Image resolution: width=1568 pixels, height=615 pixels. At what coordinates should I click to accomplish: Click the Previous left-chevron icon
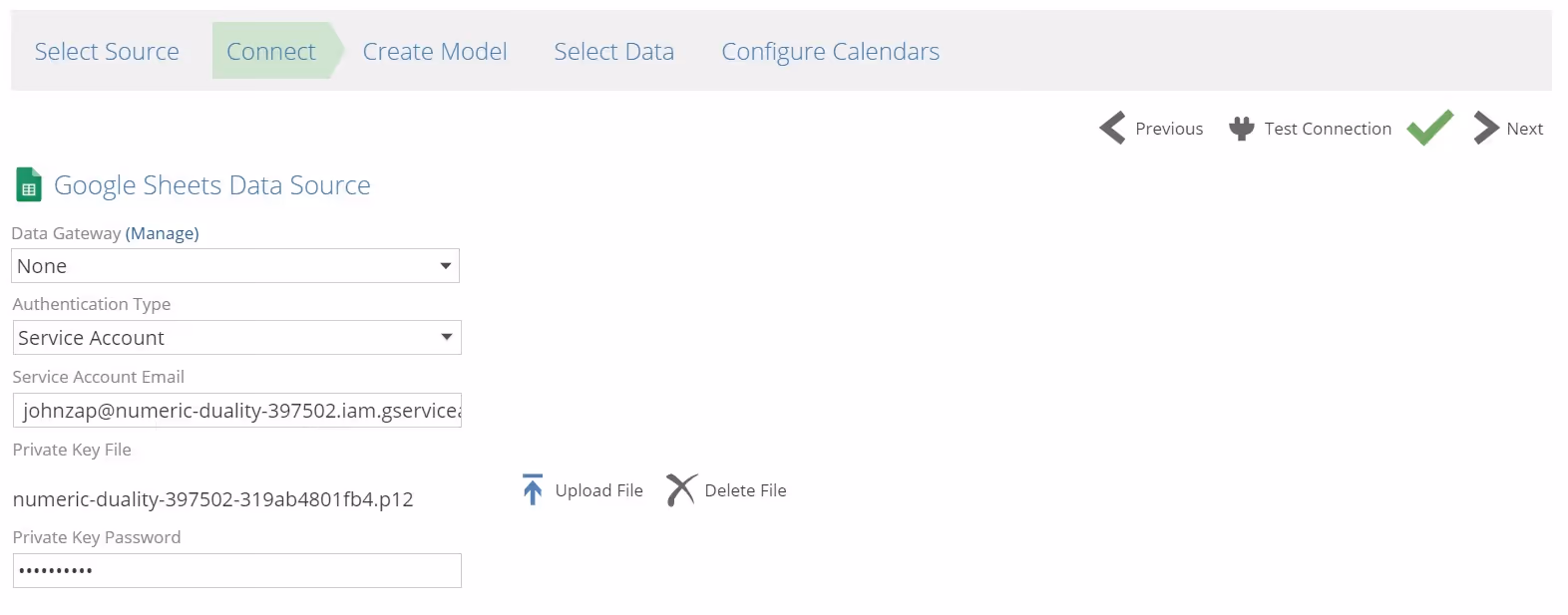(x=1112, y=129)
